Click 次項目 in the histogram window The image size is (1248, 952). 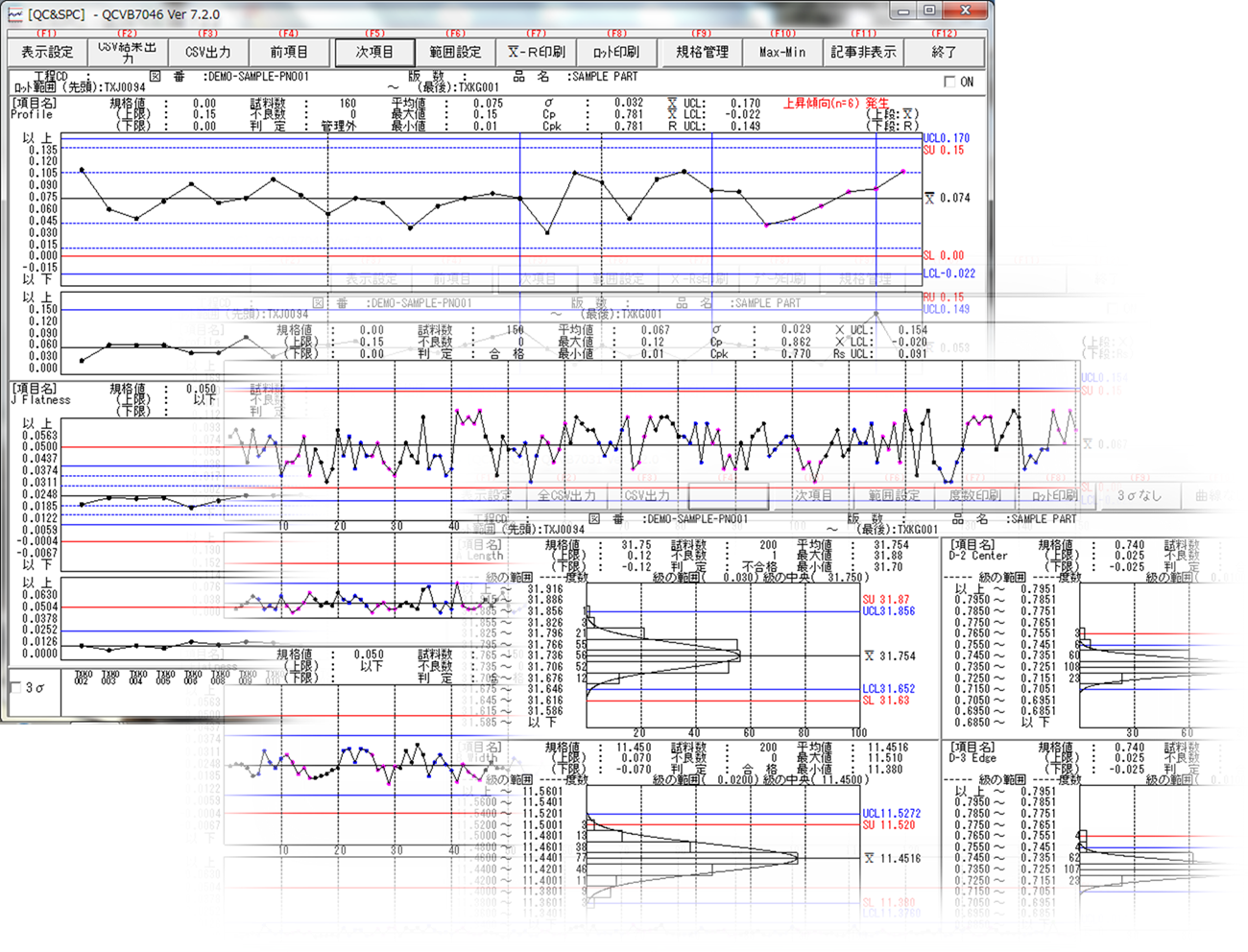812,496
